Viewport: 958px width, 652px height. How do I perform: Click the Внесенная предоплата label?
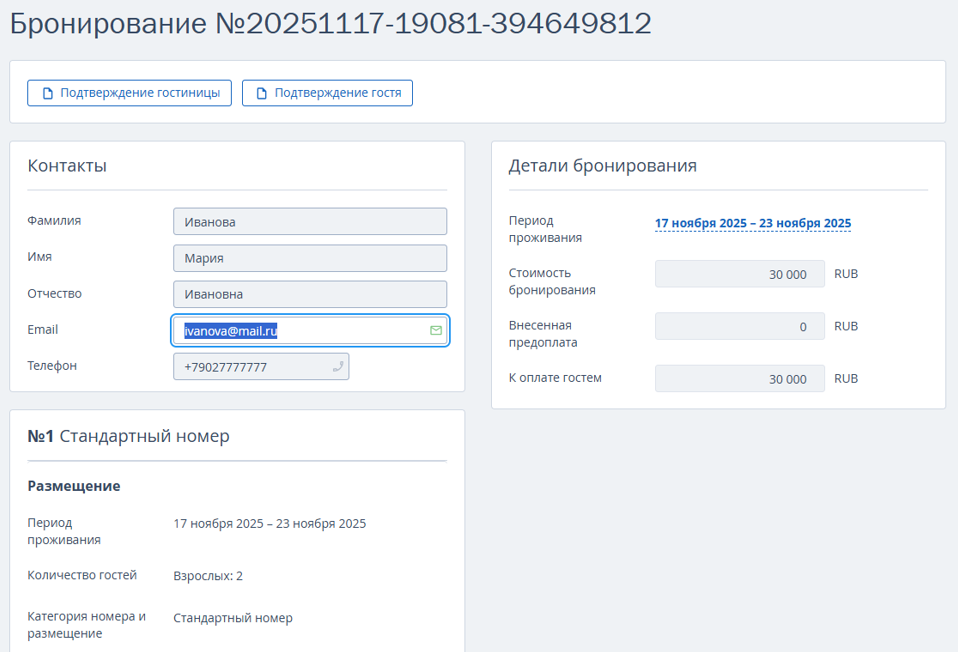coord(543,334)
